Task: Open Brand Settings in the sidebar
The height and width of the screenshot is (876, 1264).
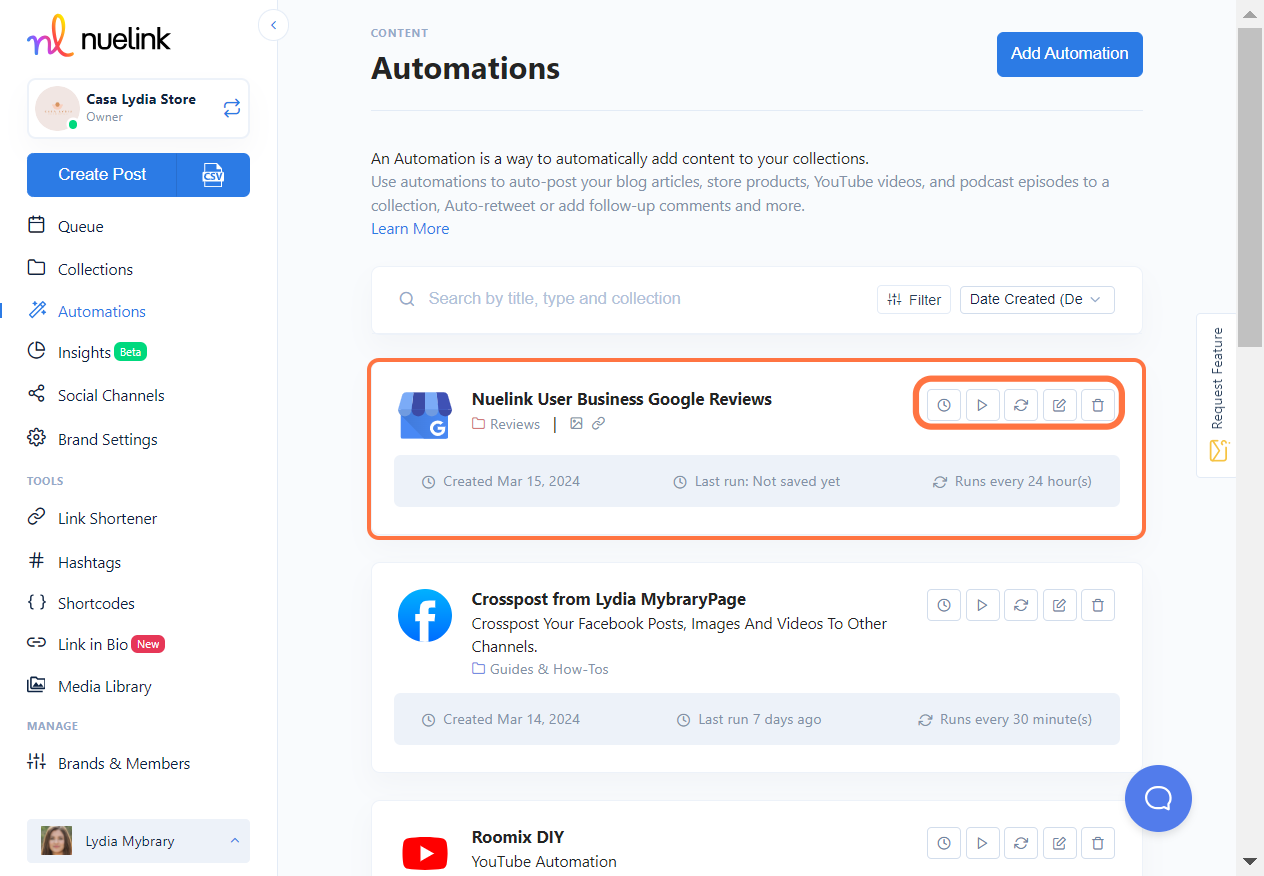Action: [x=107, y=439]
